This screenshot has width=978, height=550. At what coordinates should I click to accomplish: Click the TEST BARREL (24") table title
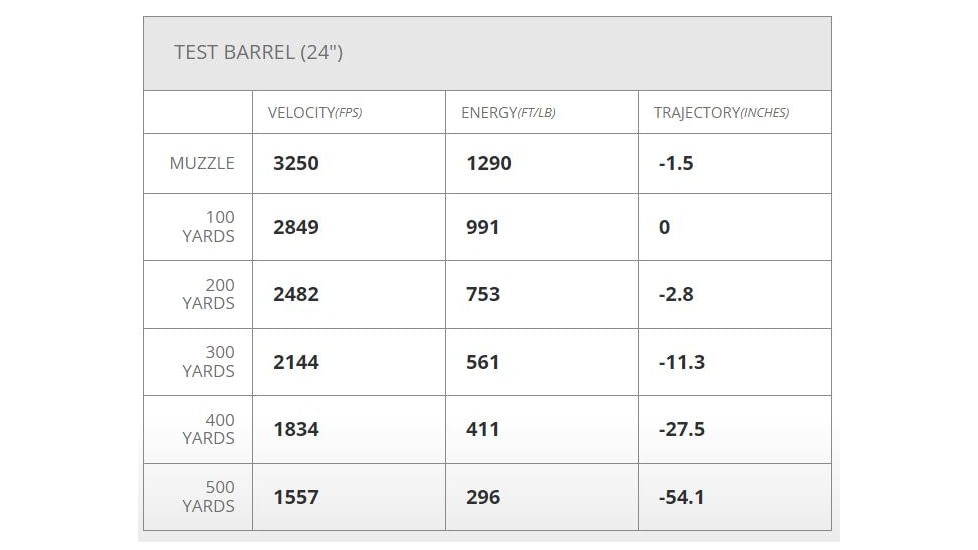tap(258, 53)
